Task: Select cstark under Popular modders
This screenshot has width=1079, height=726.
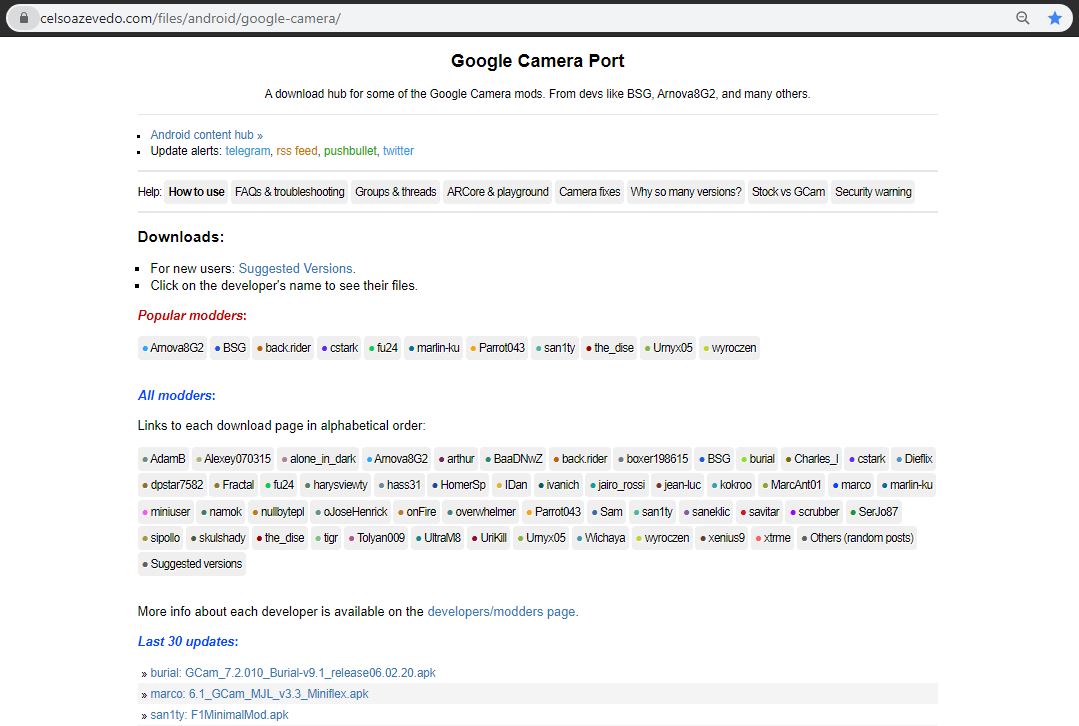Action: pos(340,348)
